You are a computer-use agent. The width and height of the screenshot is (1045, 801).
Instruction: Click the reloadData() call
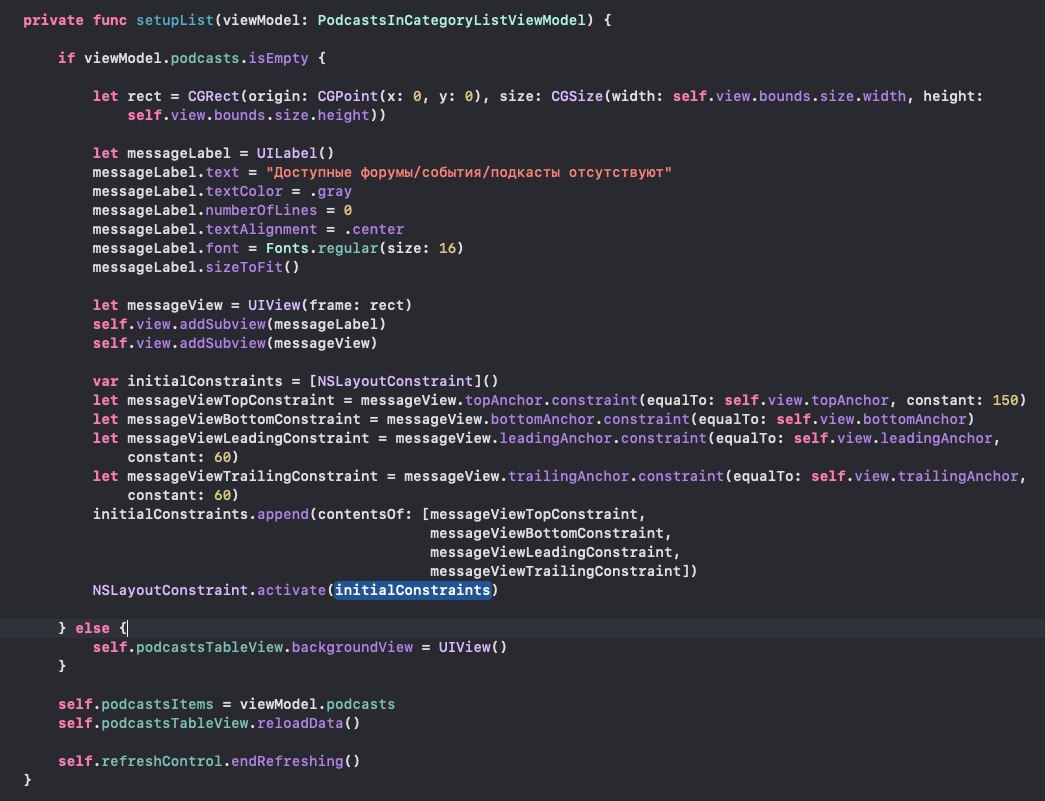point(308,722)
